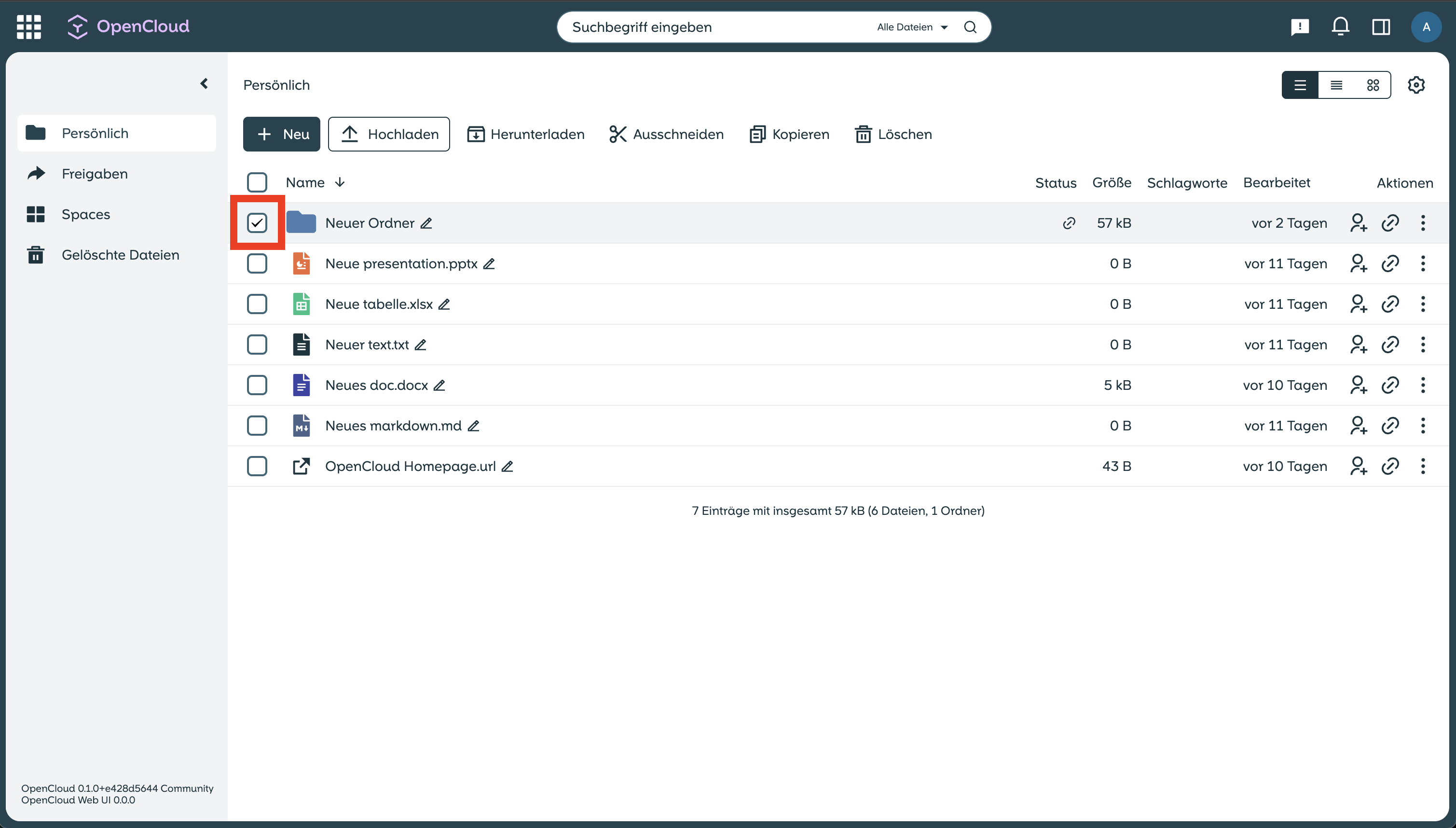
Task: Check Neues markdown.md checkbox
Action: pos(257,426)
